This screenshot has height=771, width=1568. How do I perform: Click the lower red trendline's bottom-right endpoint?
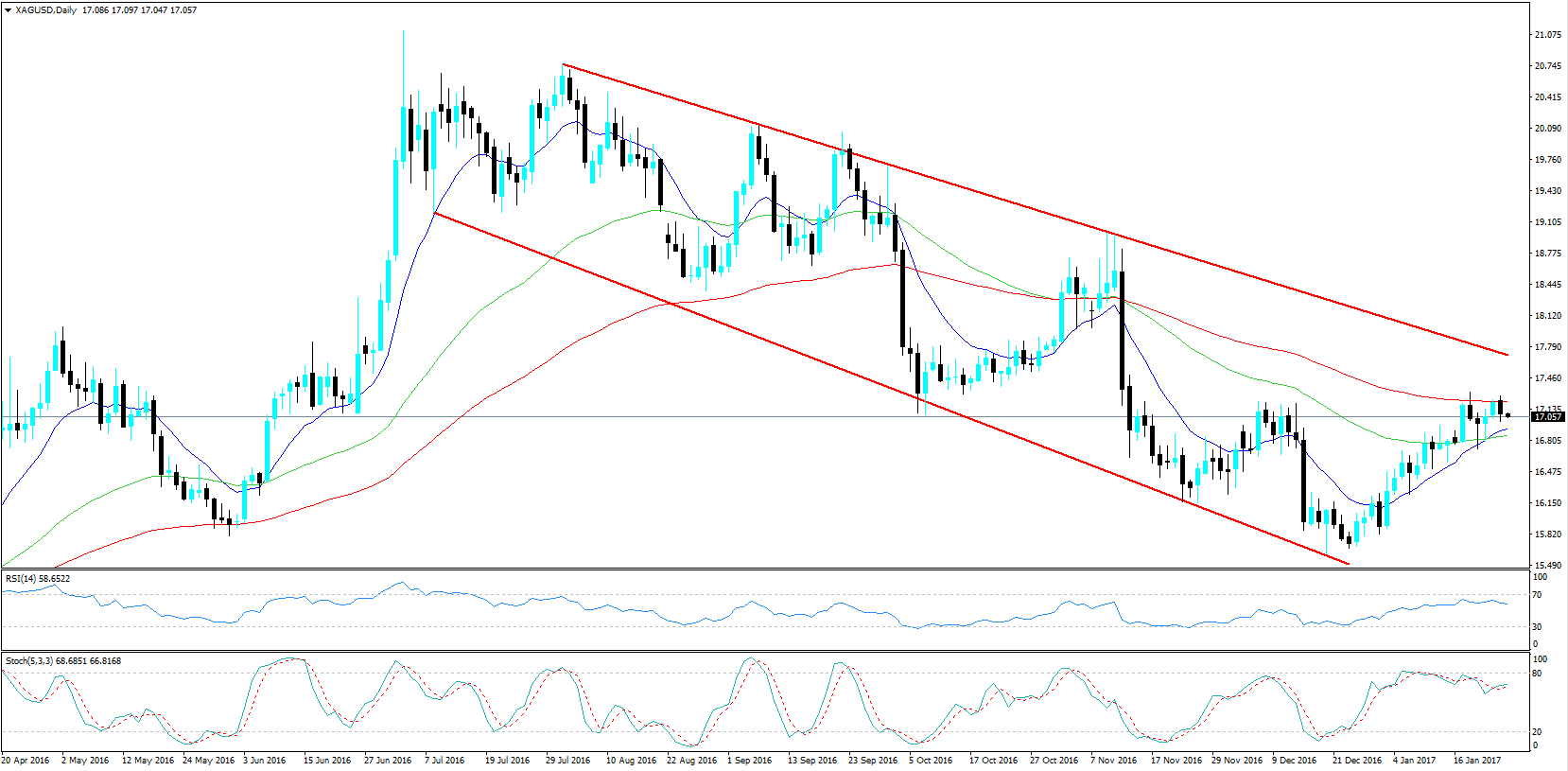click(1349, 565)
